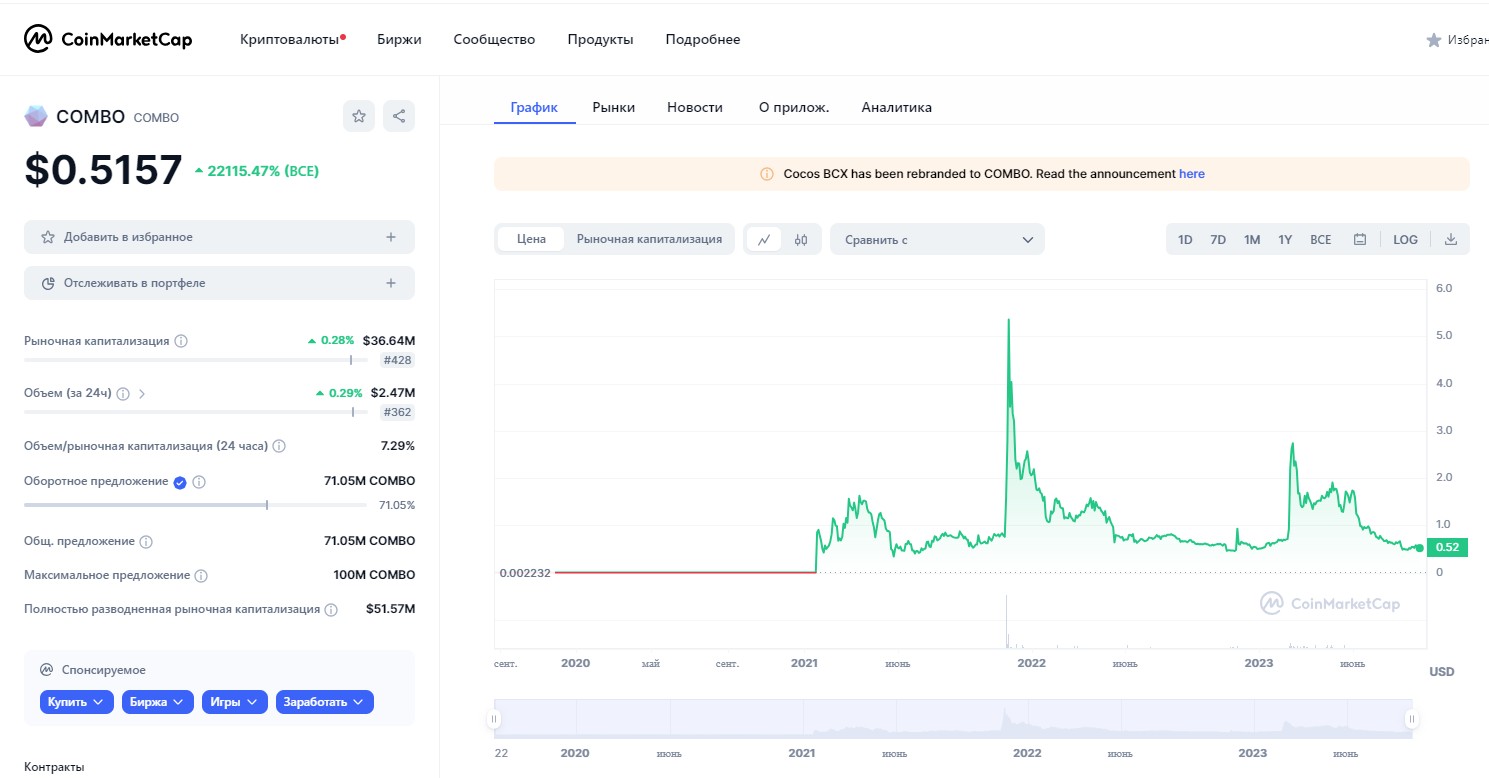
Task: Star COMBO next to its name
Action: click(359, 116)
